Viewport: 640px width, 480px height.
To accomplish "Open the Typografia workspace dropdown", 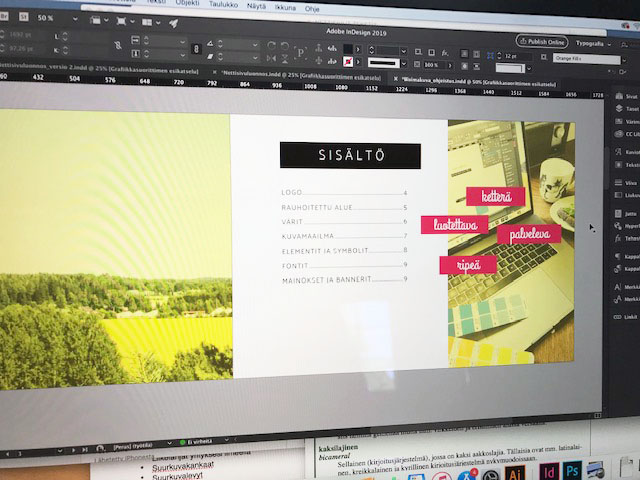I will 593,44.
